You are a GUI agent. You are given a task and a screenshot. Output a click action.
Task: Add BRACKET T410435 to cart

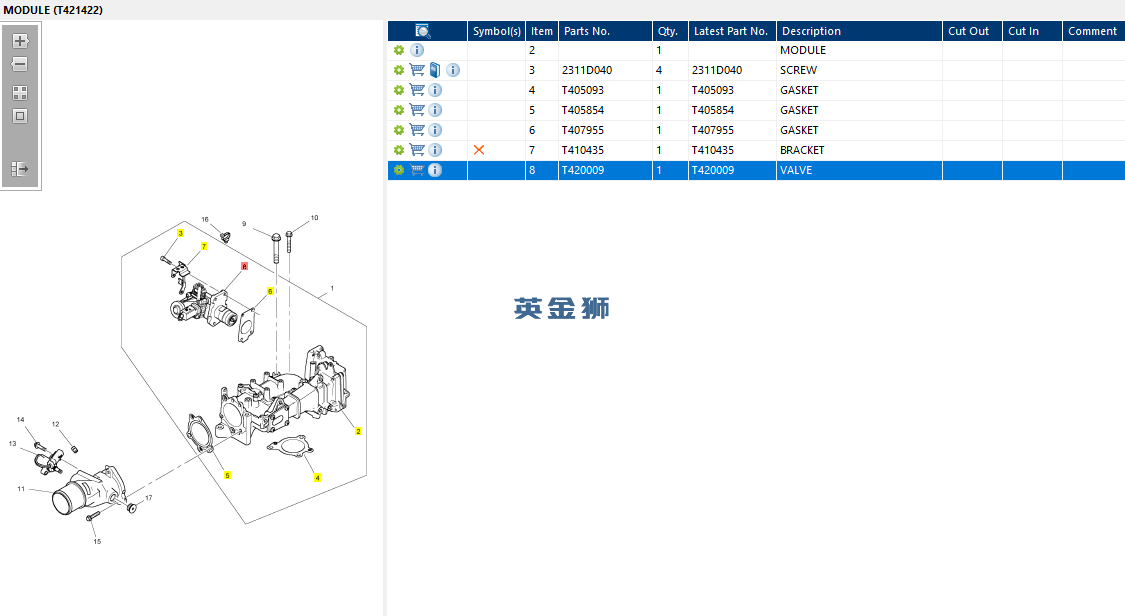click(x=417, y=150)
